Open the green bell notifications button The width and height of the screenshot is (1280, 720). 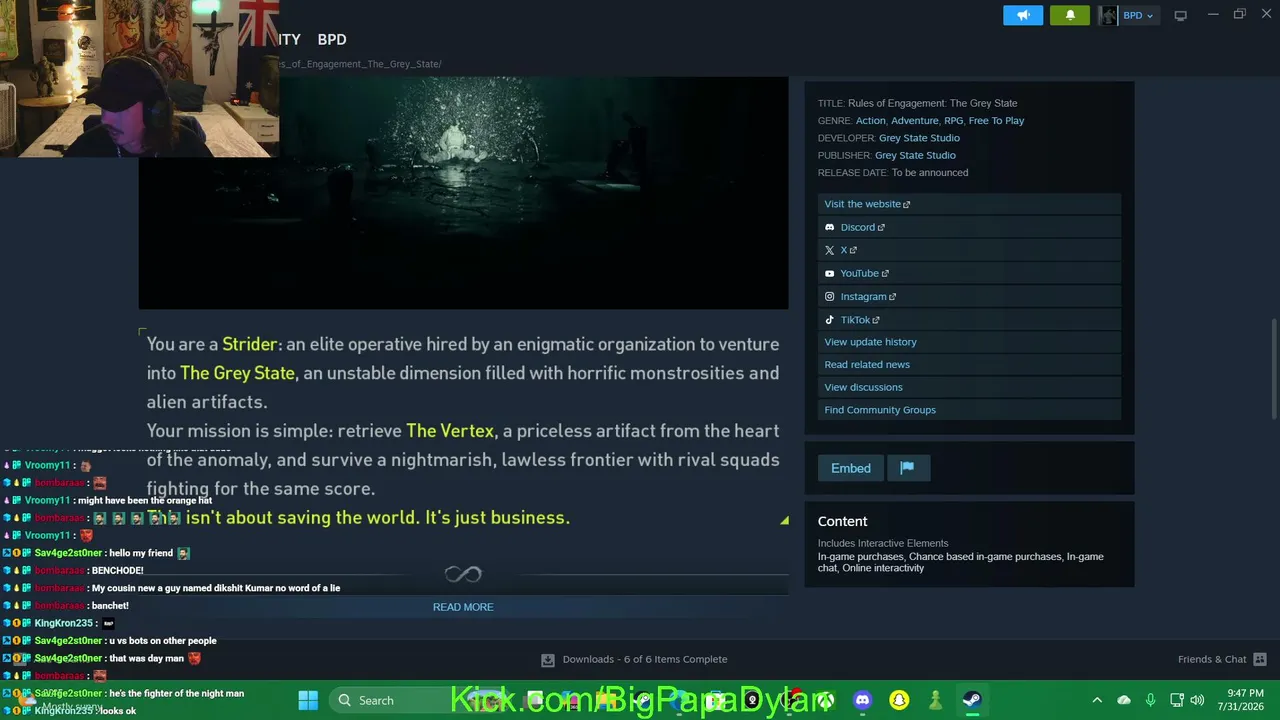point(1070,15)
